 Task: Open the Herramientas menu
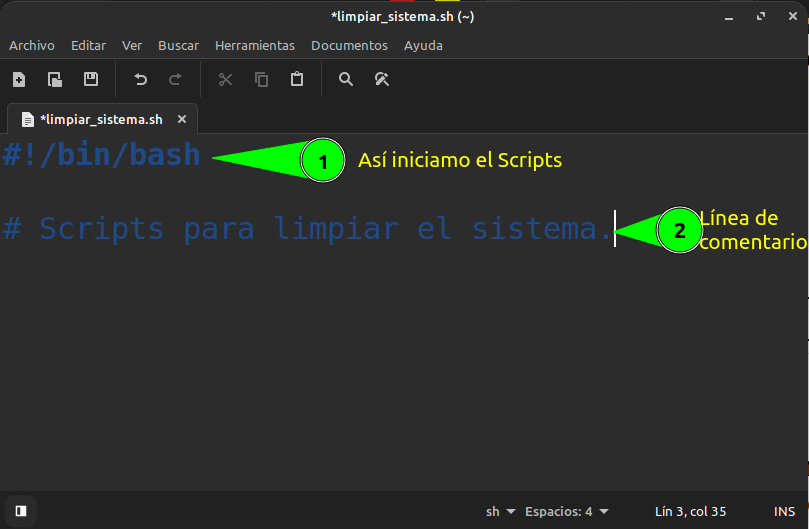(x=255, y=45)
